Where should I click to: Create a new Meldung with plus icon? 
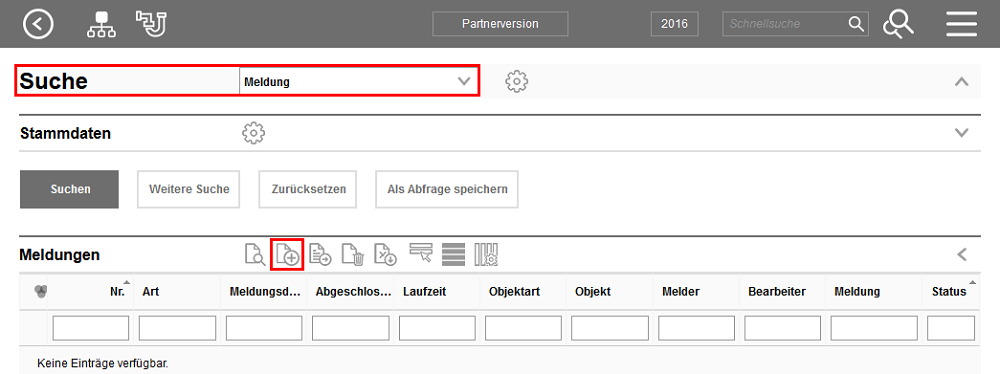pos(287,254)
